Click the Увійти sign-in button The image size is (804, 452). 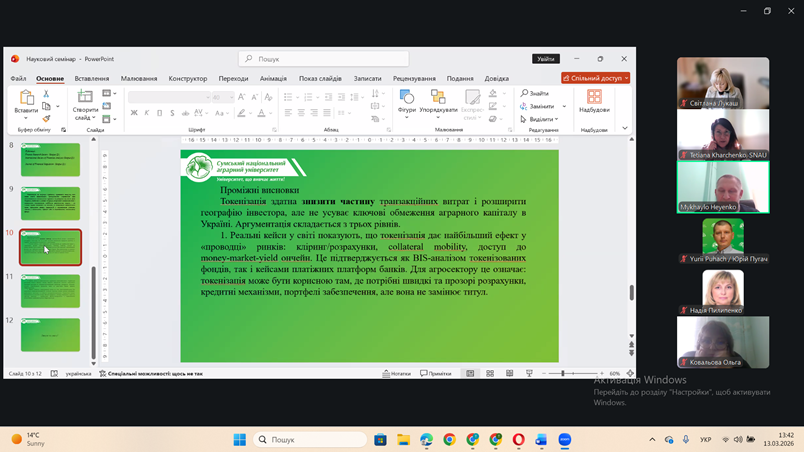545,59
